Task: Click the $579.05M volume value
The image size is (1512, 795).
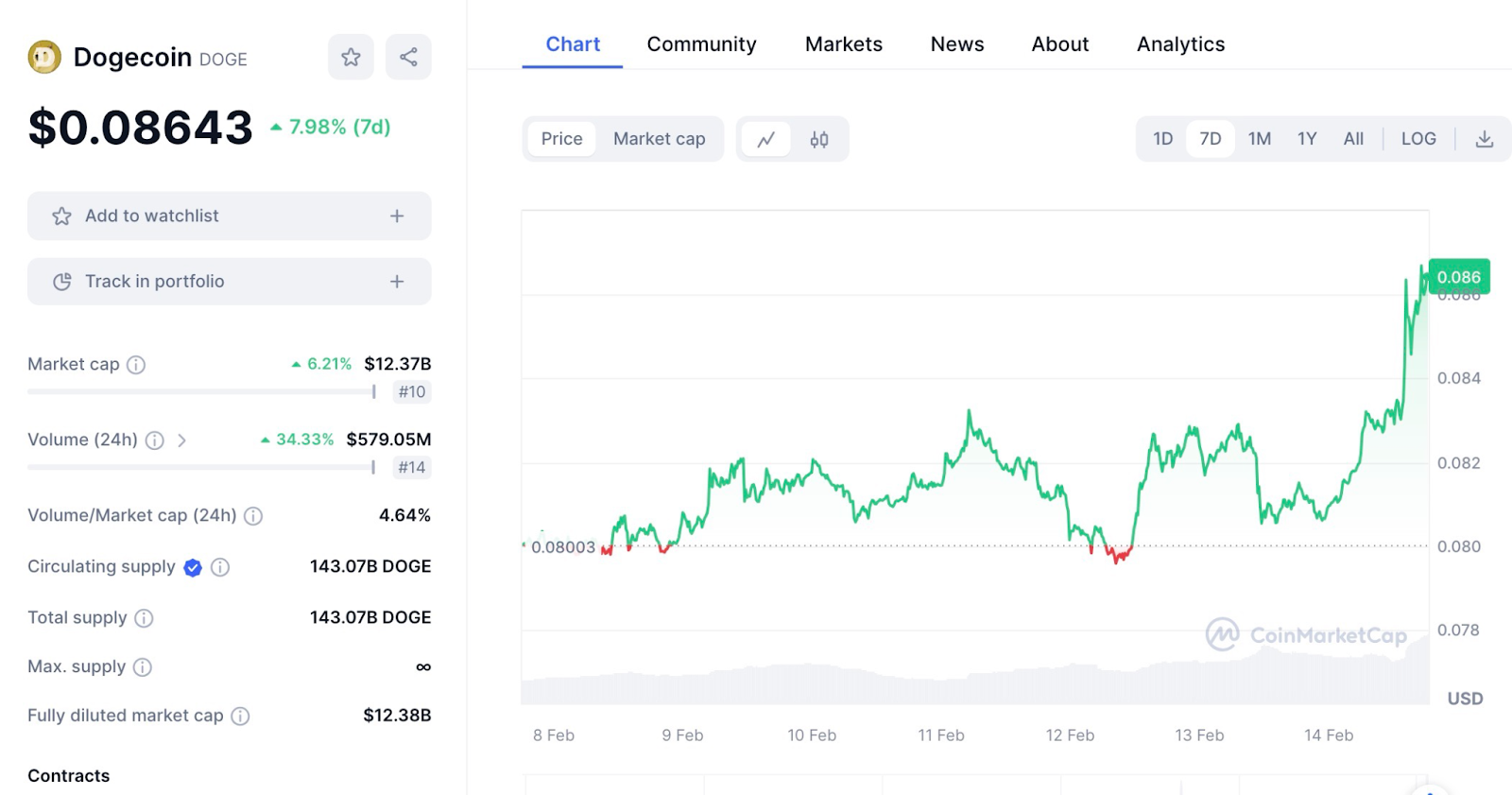Action: [388, 440]
